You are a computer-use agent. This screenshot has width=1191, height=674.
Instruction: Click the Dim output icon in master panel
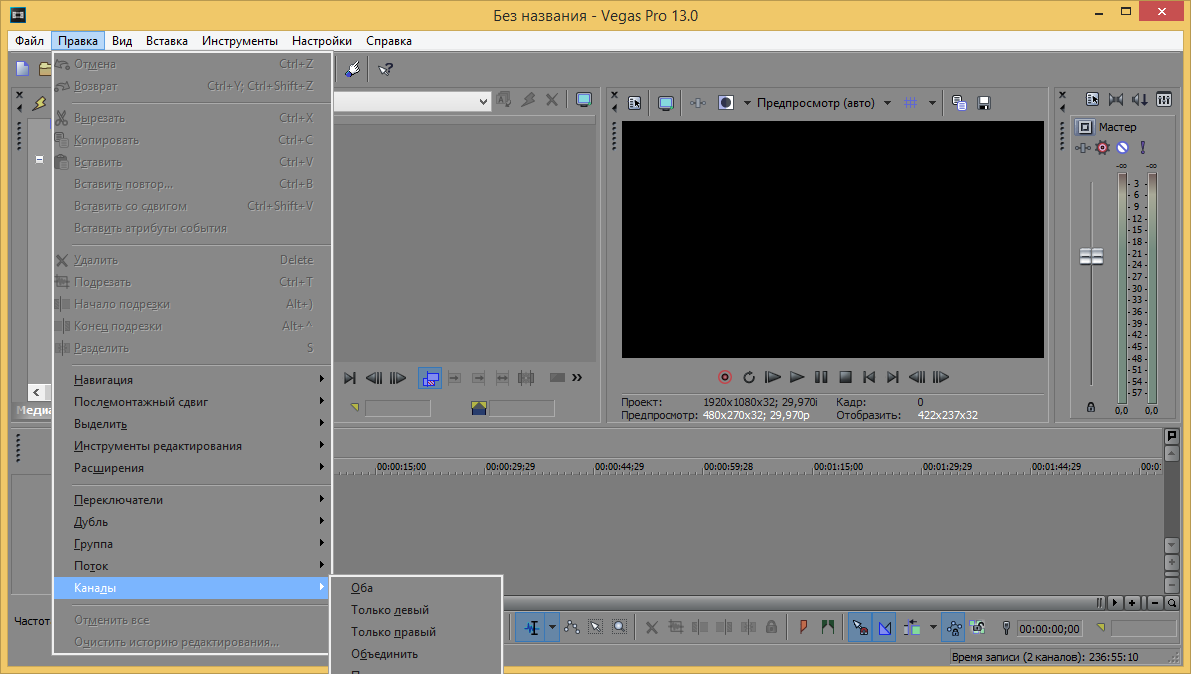(x=1140, y=99)
